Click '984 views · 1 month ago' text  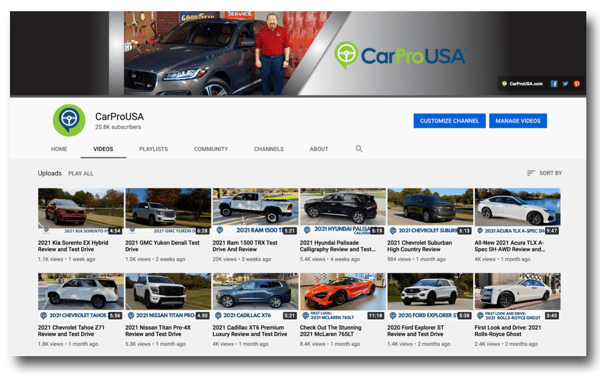[x=416, y=259]
